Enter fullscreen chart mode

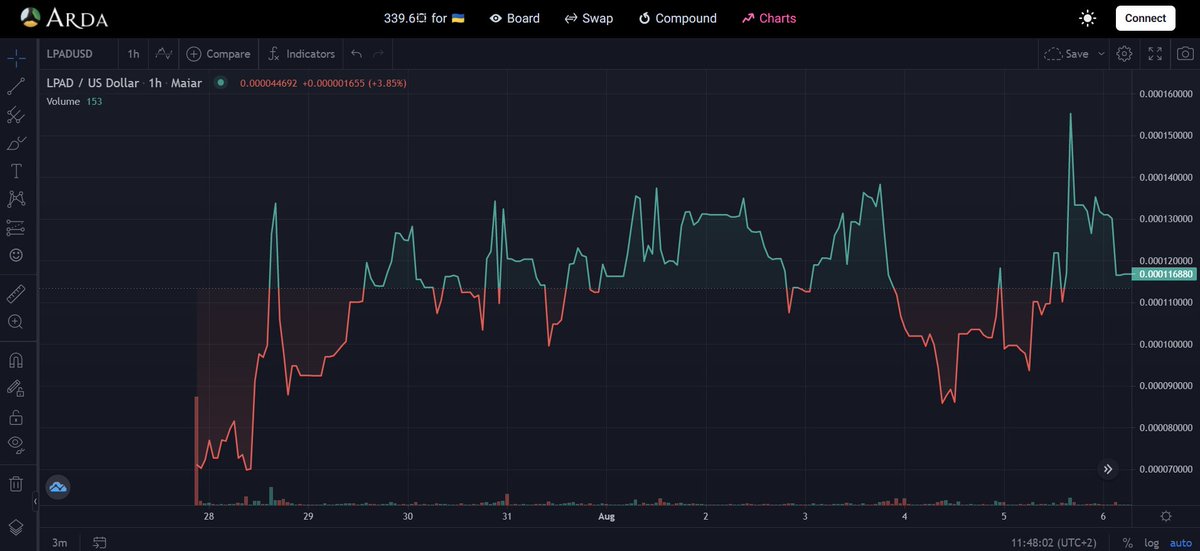point(1155,54)
